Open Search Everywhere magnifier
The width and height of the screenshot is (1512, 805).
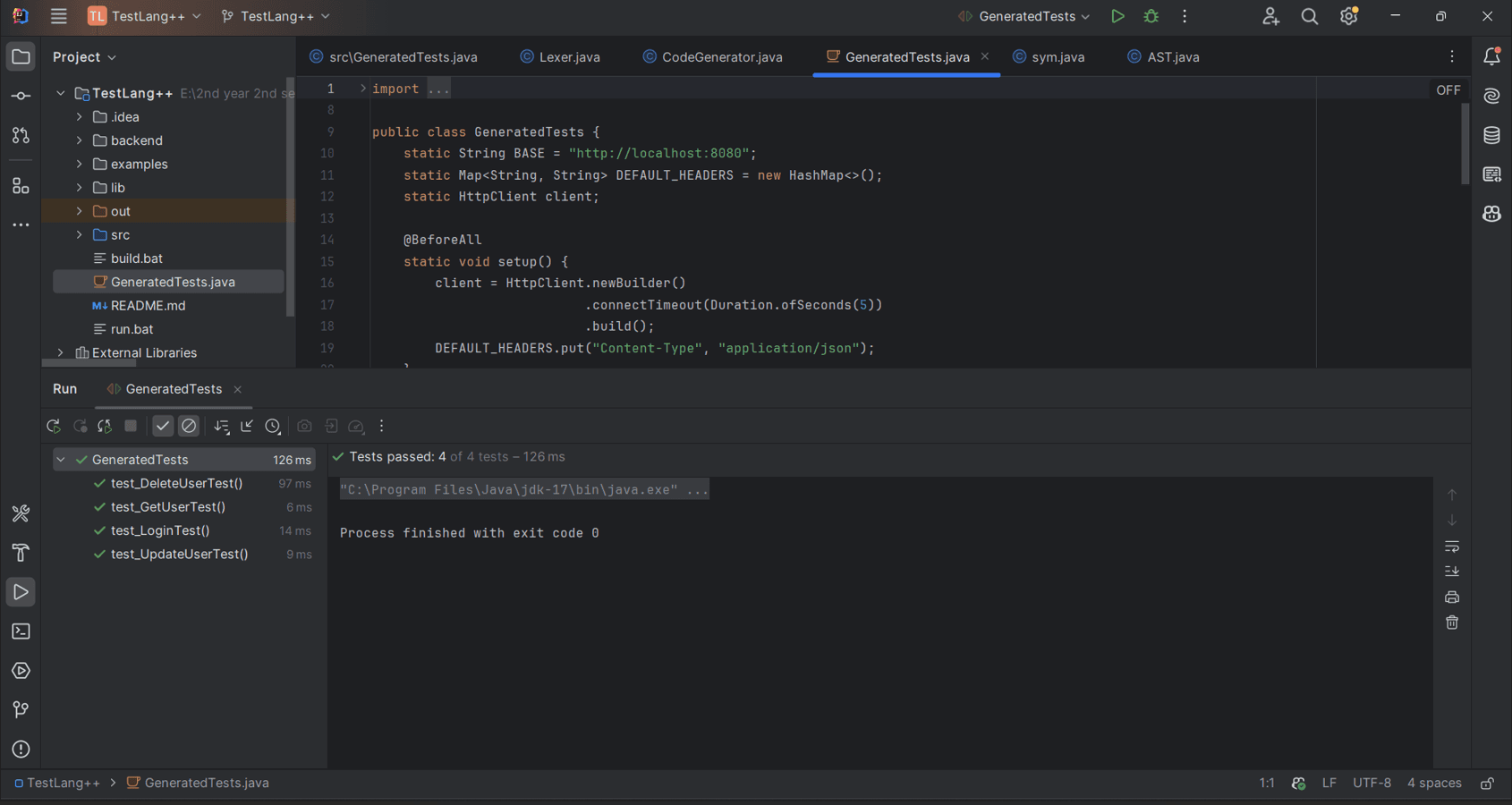coord(1310,16)
